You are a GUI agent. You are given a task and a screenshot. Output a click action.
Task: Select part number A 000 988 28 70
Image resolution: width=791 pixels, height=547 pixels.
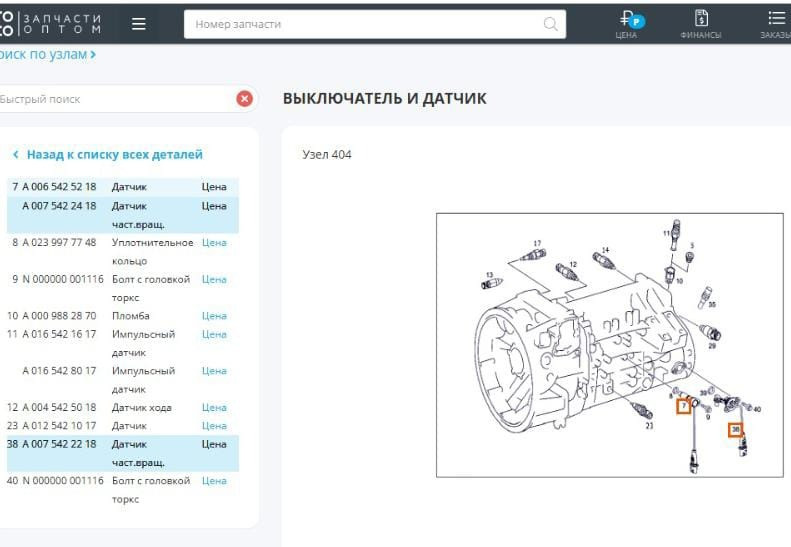coord(59,316)
